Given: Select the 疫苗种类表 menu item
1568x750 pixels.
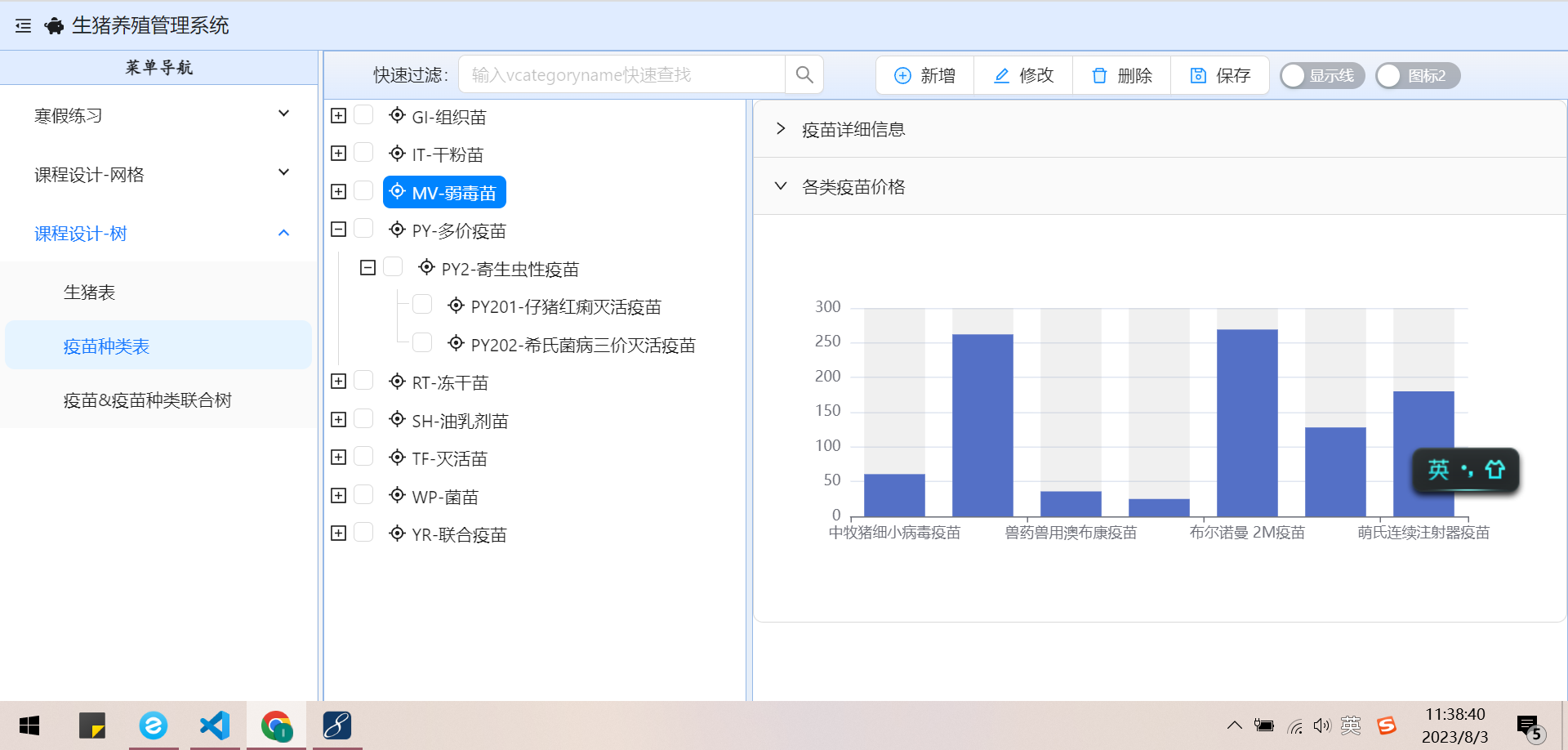Looking at the screenshot, I should (x=159, y=346).
